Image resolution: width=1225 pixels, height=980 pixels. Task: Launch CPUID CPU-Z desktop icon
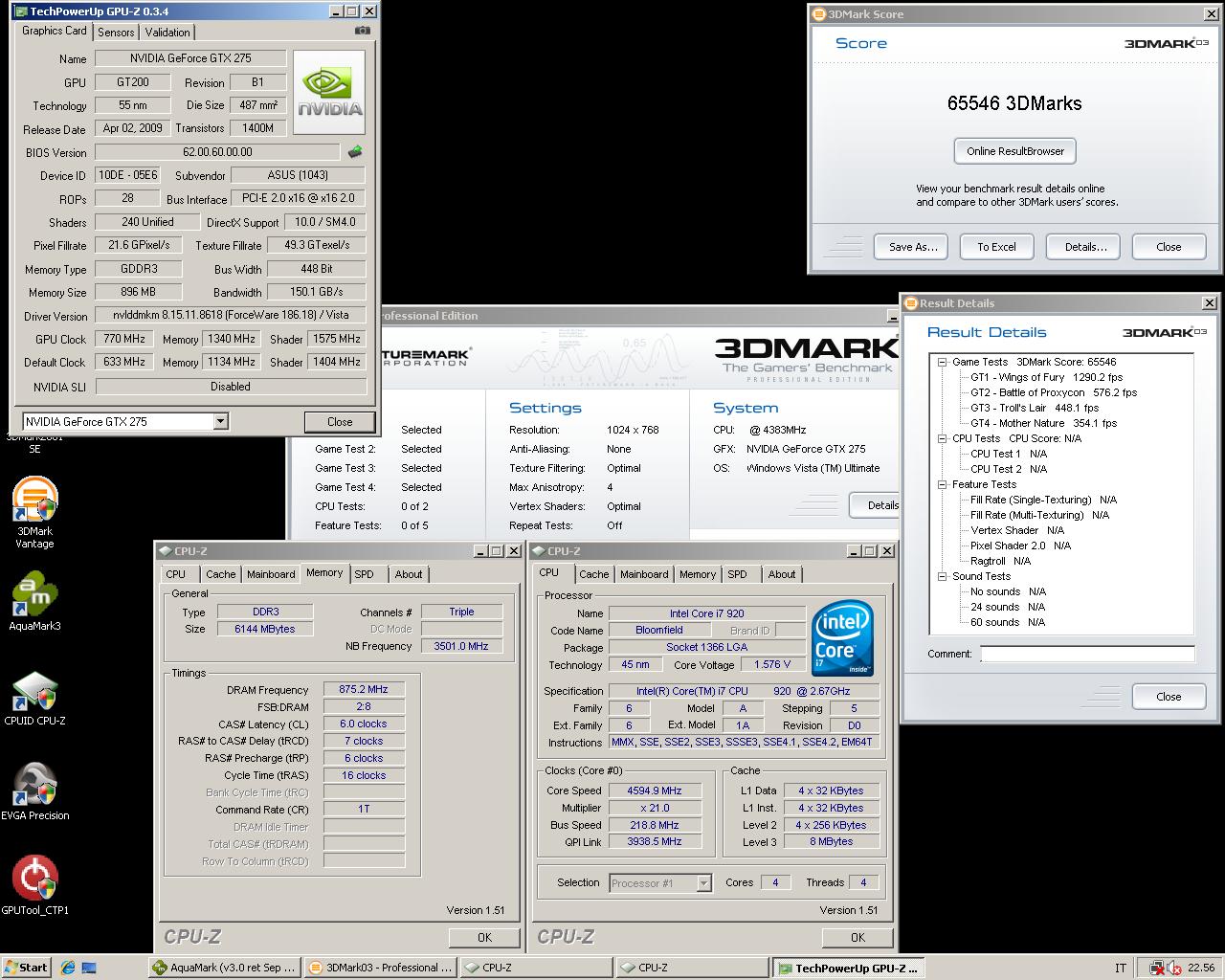34,699
